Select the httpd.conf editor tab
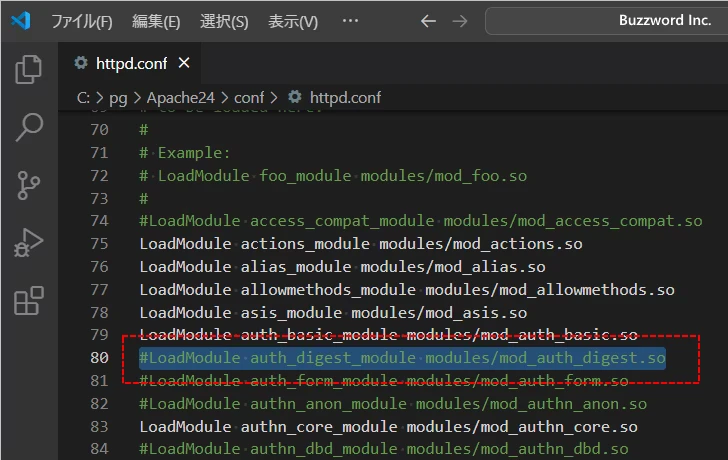 [131, 63]
